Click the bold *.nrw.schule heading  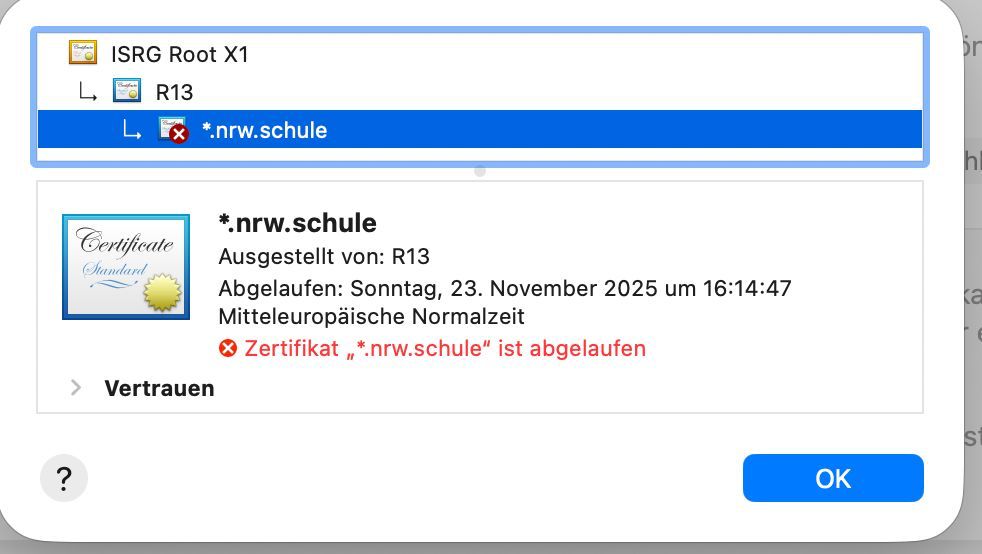(297, 222)
